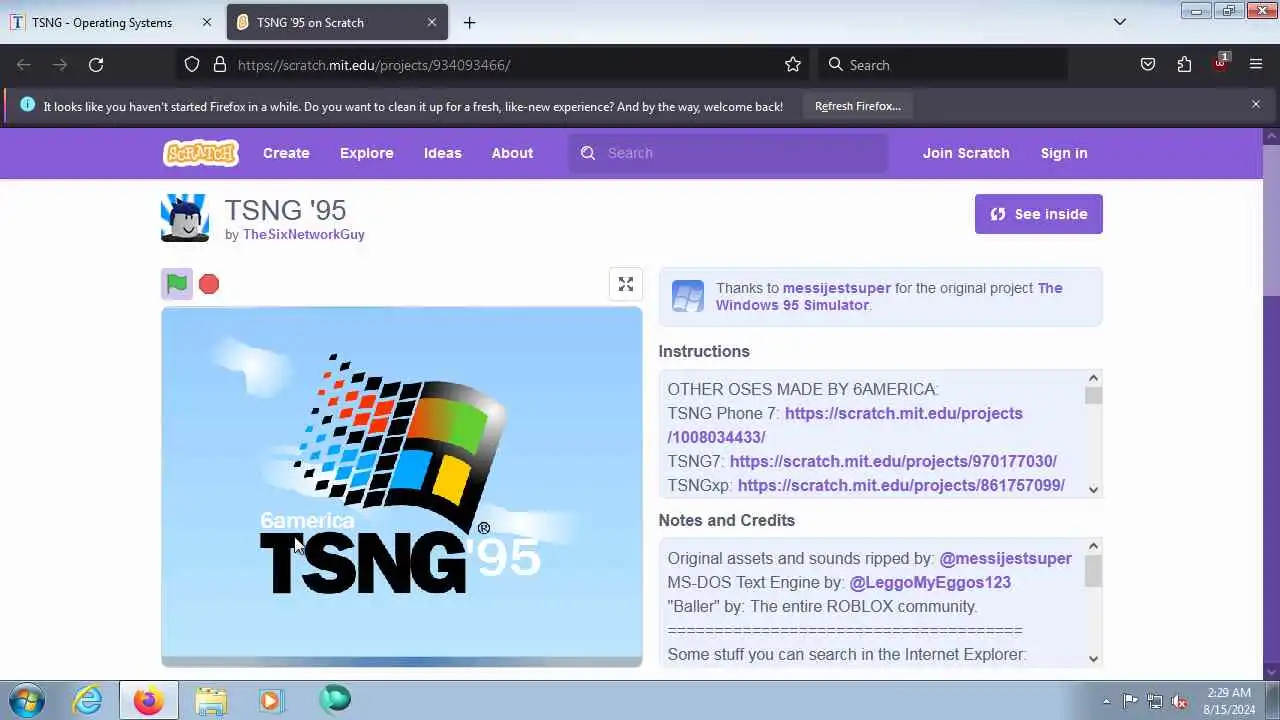This screenshot has width=1280, height=720.
Task: Go forward with the browser forward arrow
Action: (60, 65)
